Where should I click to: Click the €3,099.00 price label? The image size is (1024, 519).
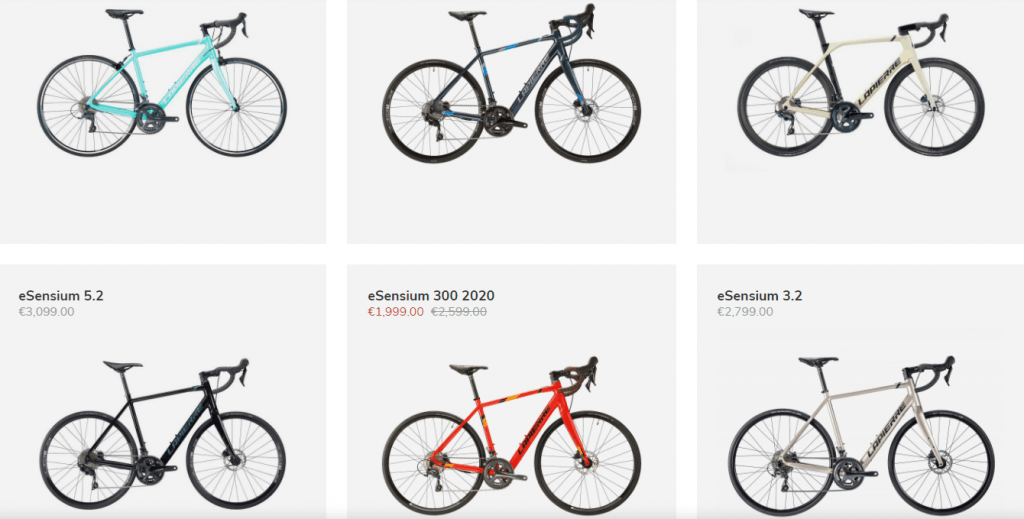pyautogui.click(x=46, y=312)
